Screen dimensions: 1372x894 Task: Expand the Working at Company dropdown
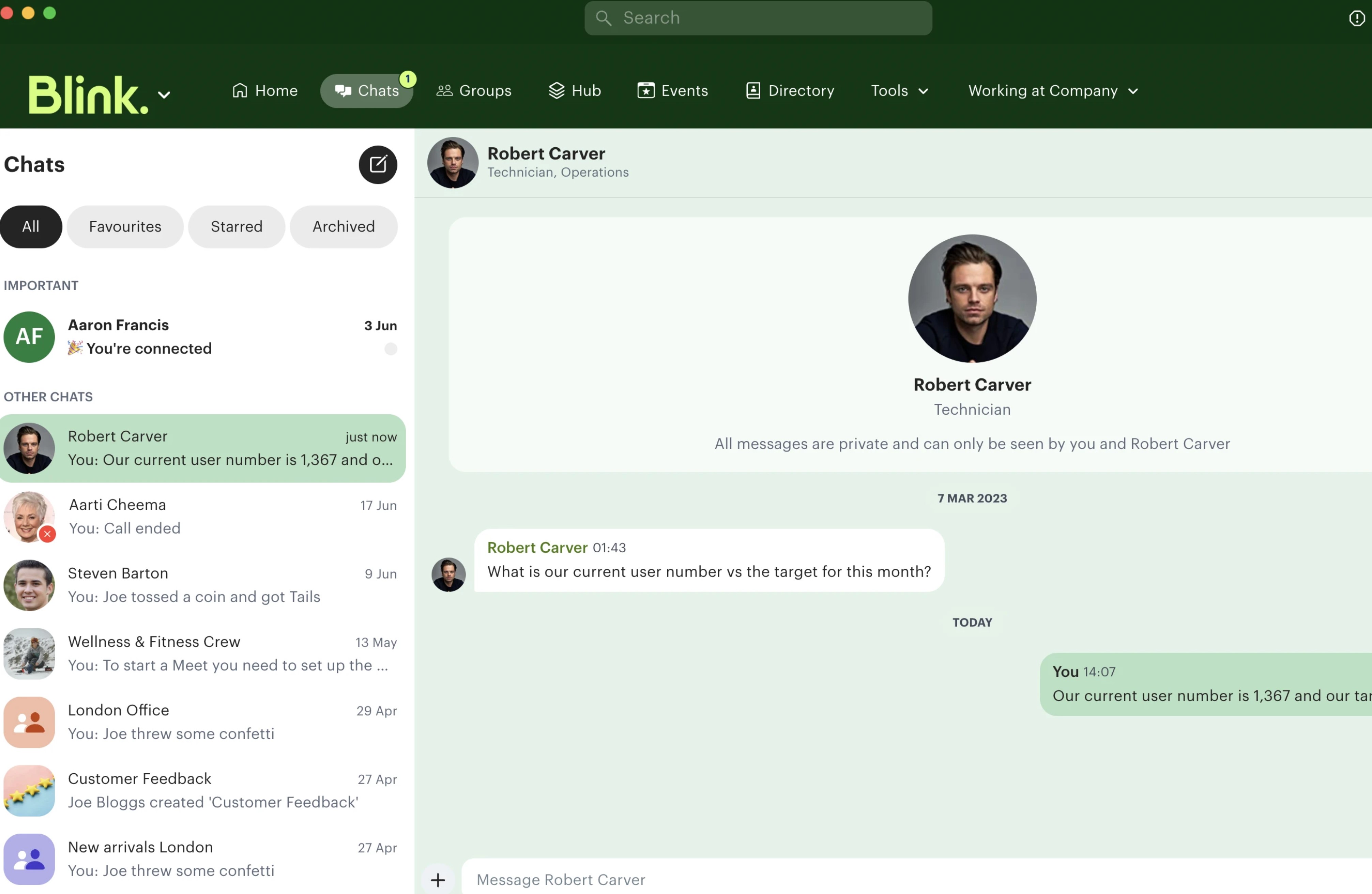pos(1053,91)
